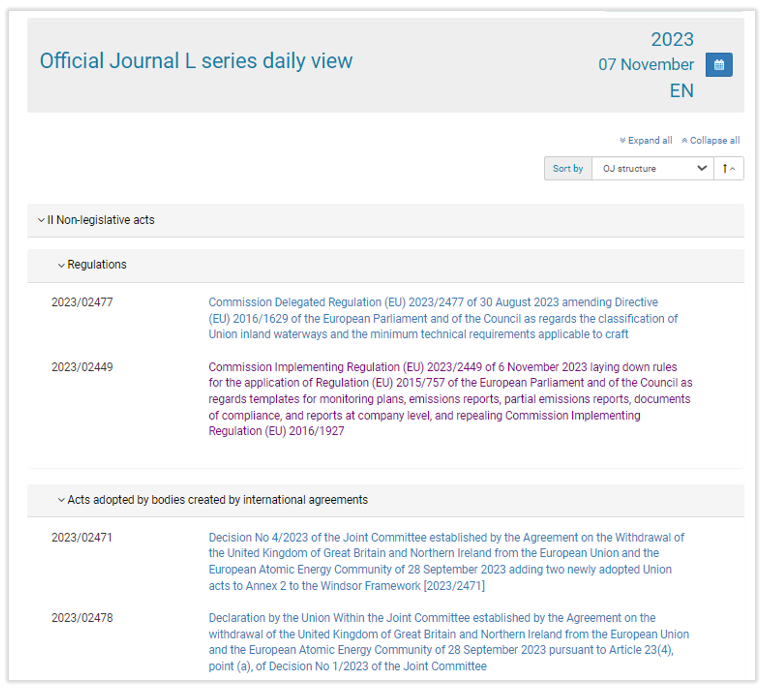
Task: Click the Official Journal L series heading
Action: point(196,61)
